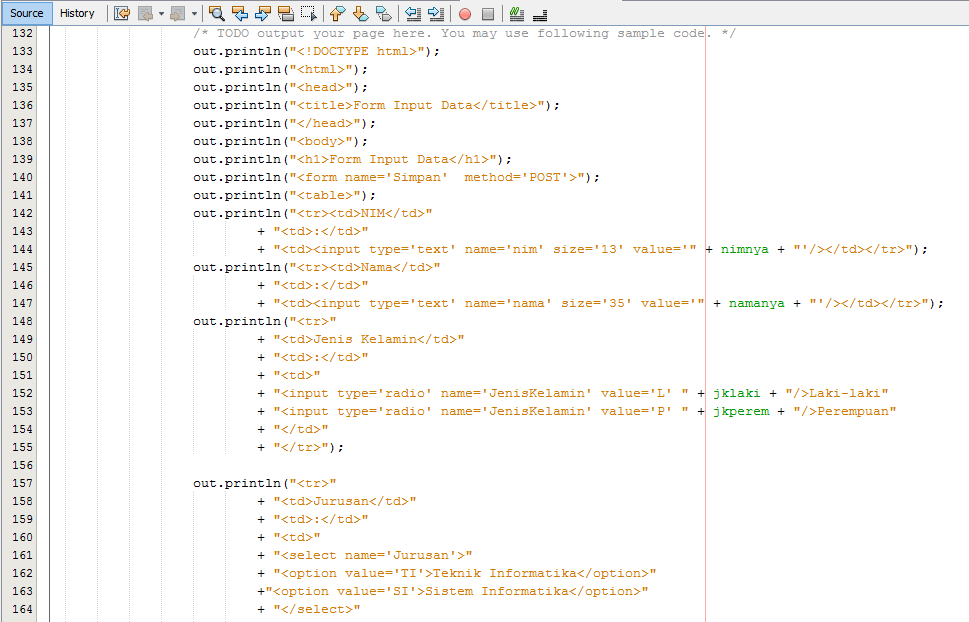Toggle Highlight Search

[x=286, y=14]
